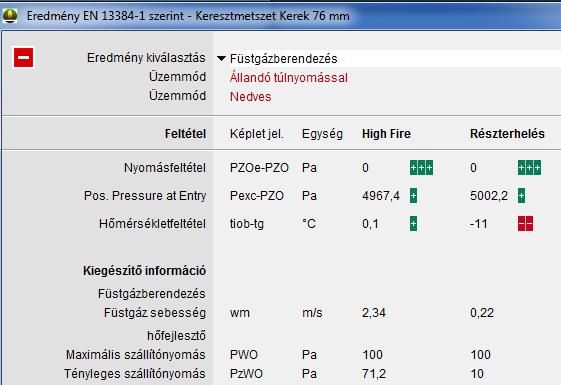Click the 2,34 flue gas velocity value
Viewport: 561px width, 385px height.
pos(374,313)
